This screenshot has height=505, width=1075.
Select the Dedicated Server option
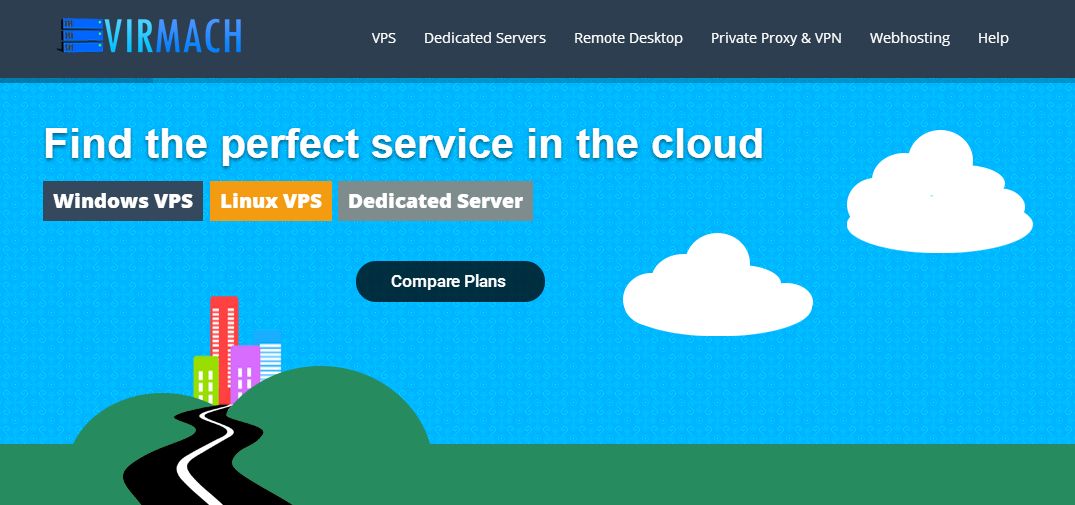coord(435,201)
